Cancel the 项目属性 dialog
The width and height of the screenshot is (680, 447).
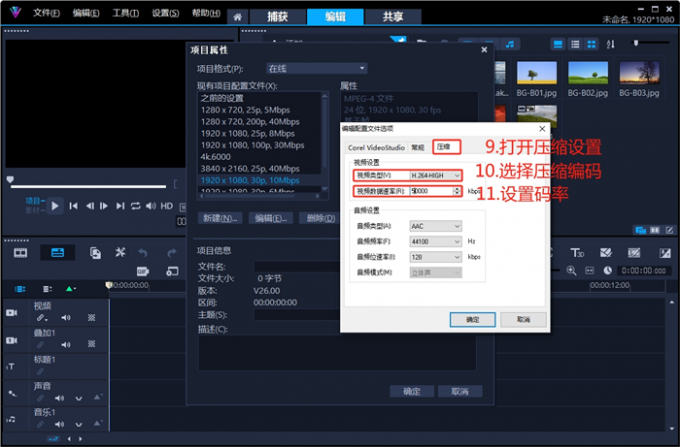coord(460,392)
